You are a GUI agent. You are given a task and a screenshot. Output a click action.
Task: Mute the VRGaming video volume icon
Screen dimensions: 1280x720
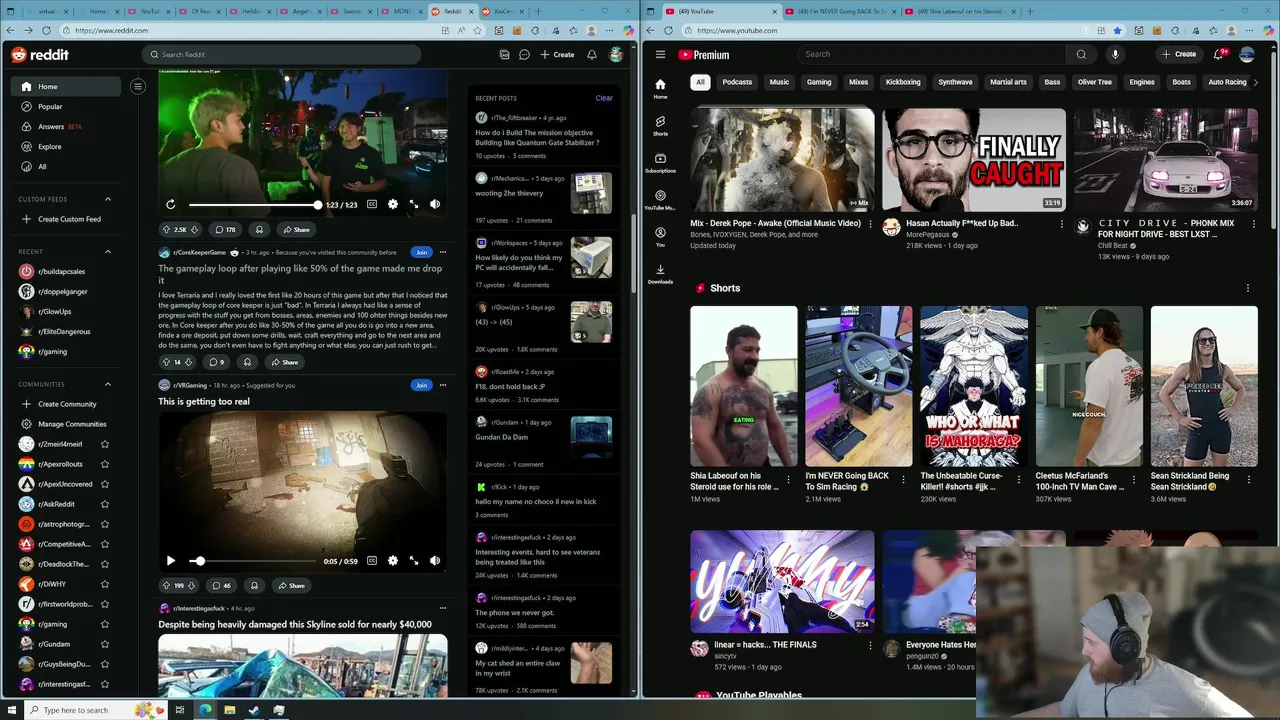click(x=435, y=561)
